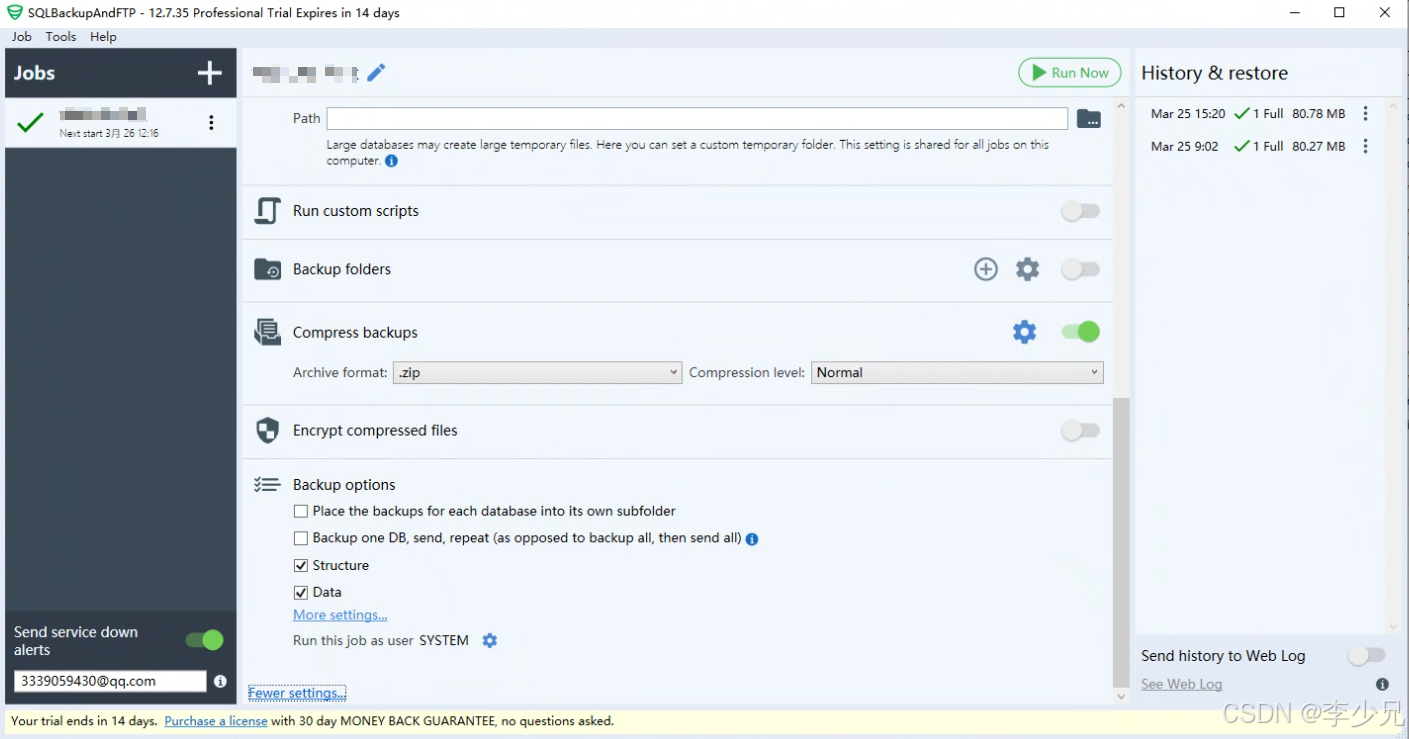Open the Tools menu
The image size is (1409, 739).
point(61,37)
